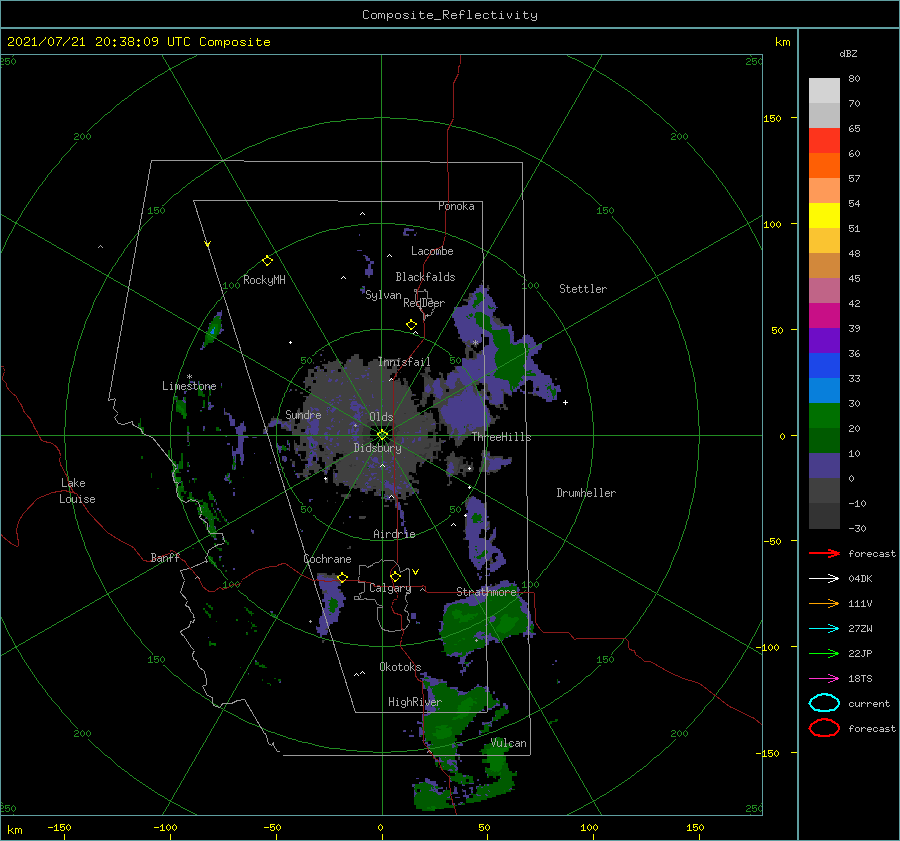The width and height of the screenshot is (900, 841).
Task: Click the HighRiver city label
Action: tap(415, 702)
